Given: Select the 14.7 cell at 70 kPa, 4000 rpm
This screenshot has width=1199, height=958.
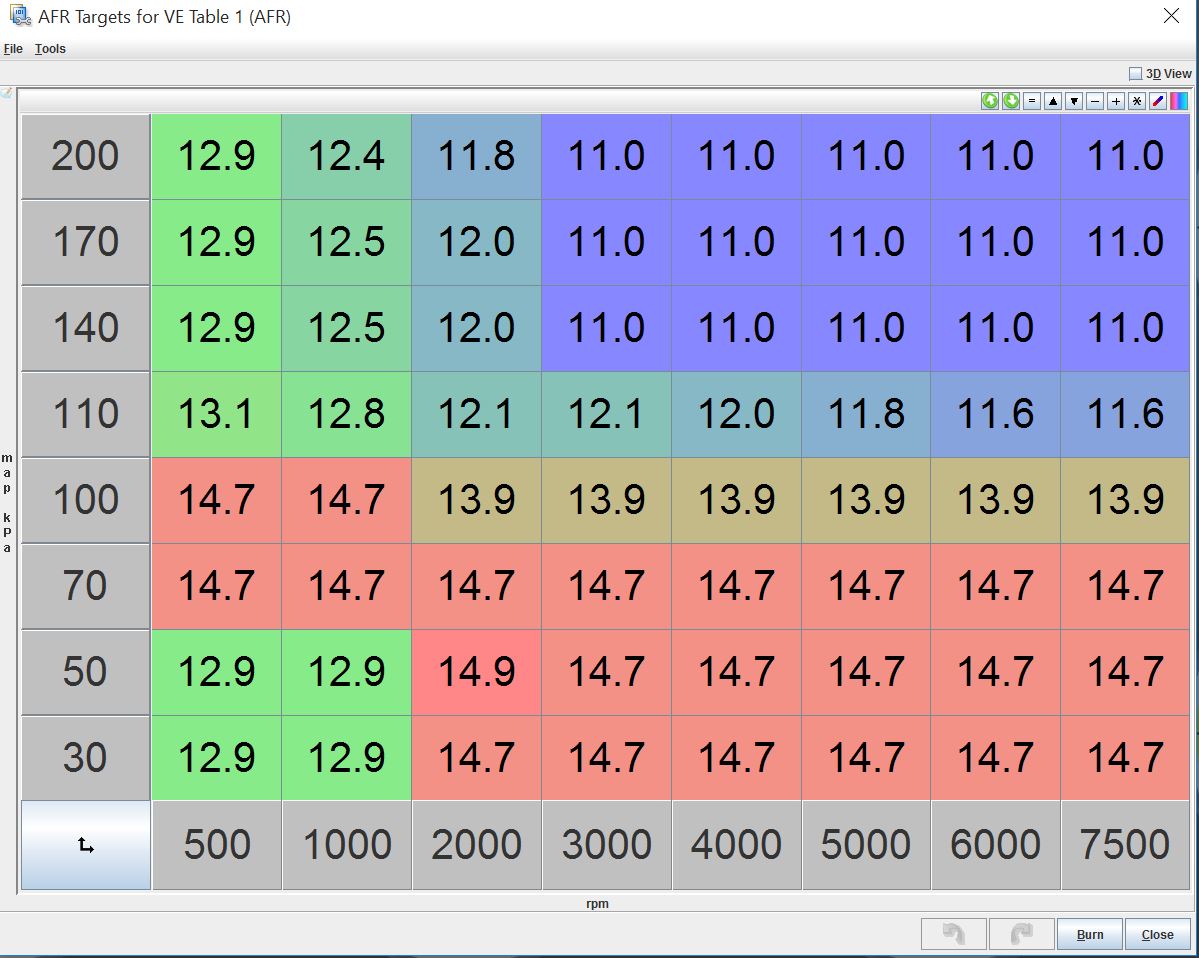Looking at the screenshot, I should click(736, 586).
